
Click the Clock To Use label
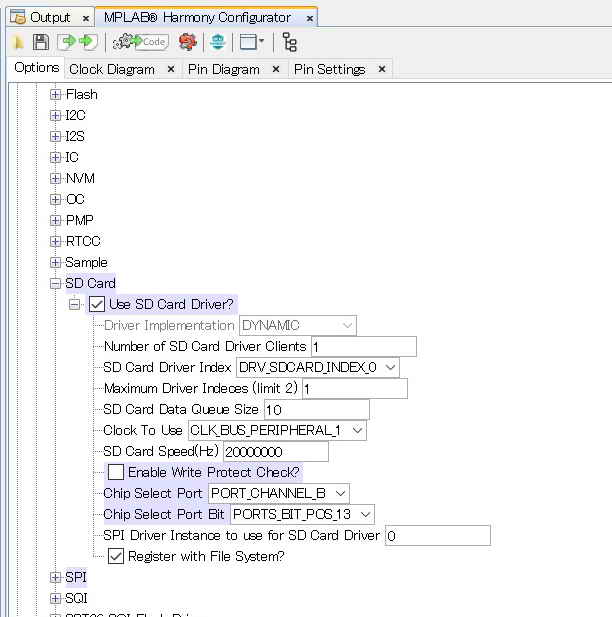pyautogui.click(x=142, y=430)
